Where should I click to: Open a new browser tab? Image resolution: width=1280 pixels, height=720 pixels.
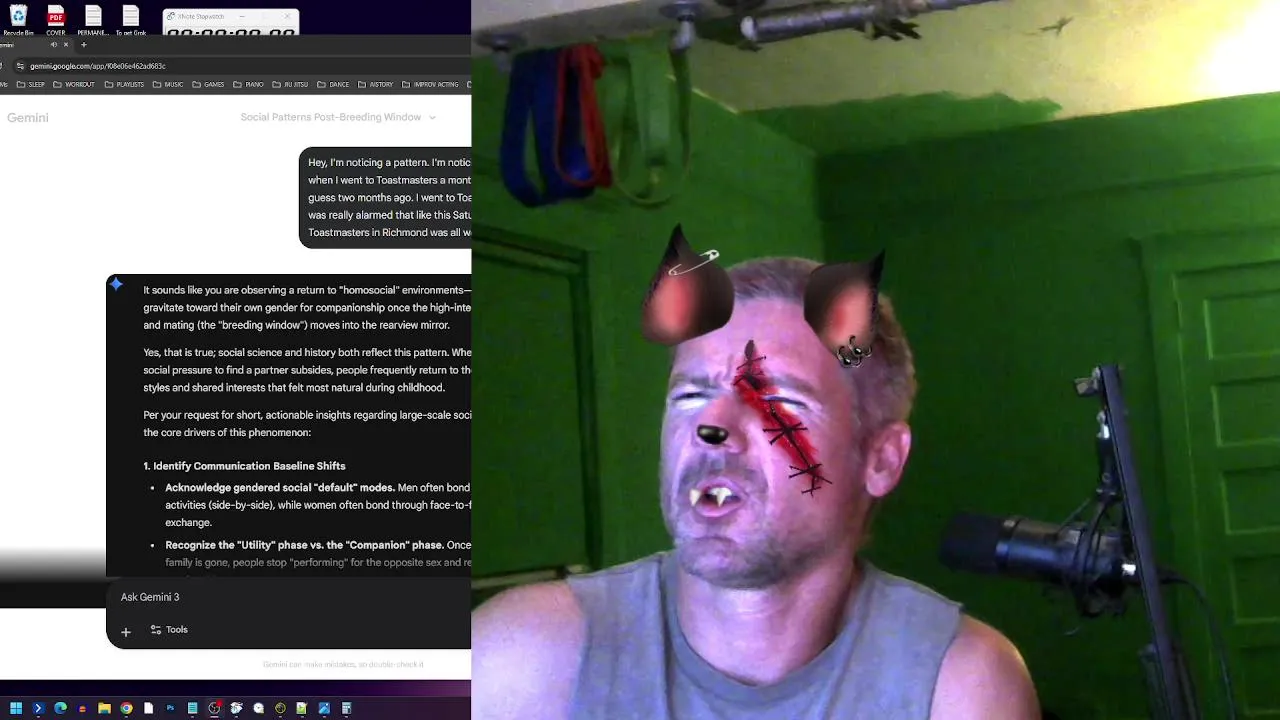tap(84, 44)
